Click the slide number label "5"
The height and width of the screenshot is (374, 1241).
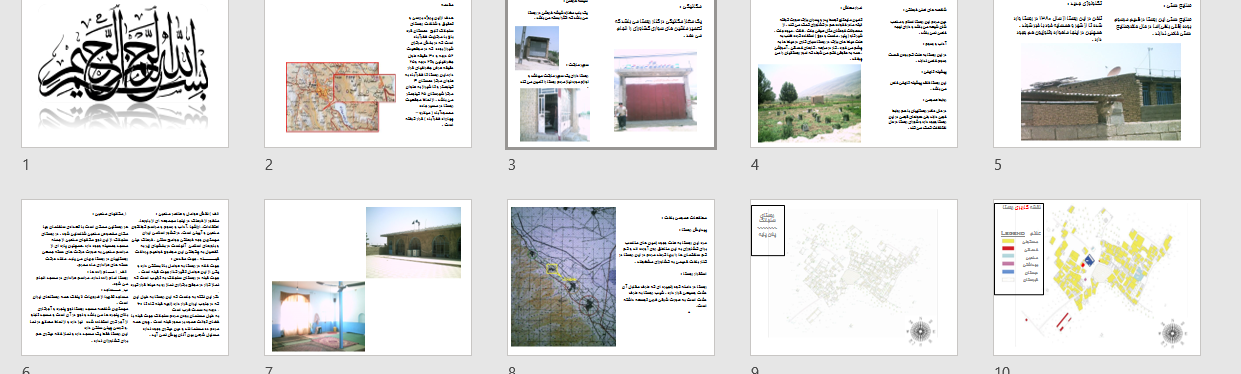click(999, 164)
